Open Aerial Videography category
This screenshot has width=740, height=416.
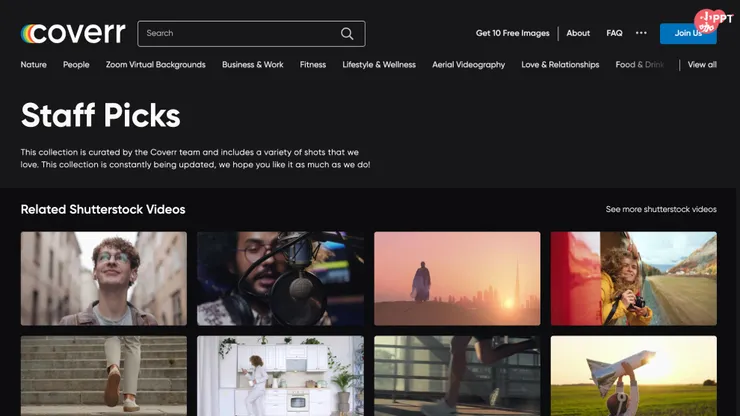pos(469,65)
